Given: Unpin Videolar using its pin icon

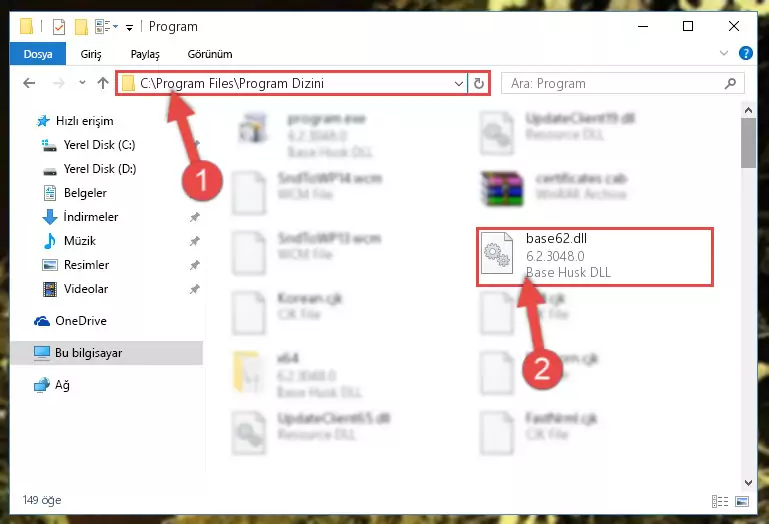Looking at the screenshot, I should (x=195, y=289).
